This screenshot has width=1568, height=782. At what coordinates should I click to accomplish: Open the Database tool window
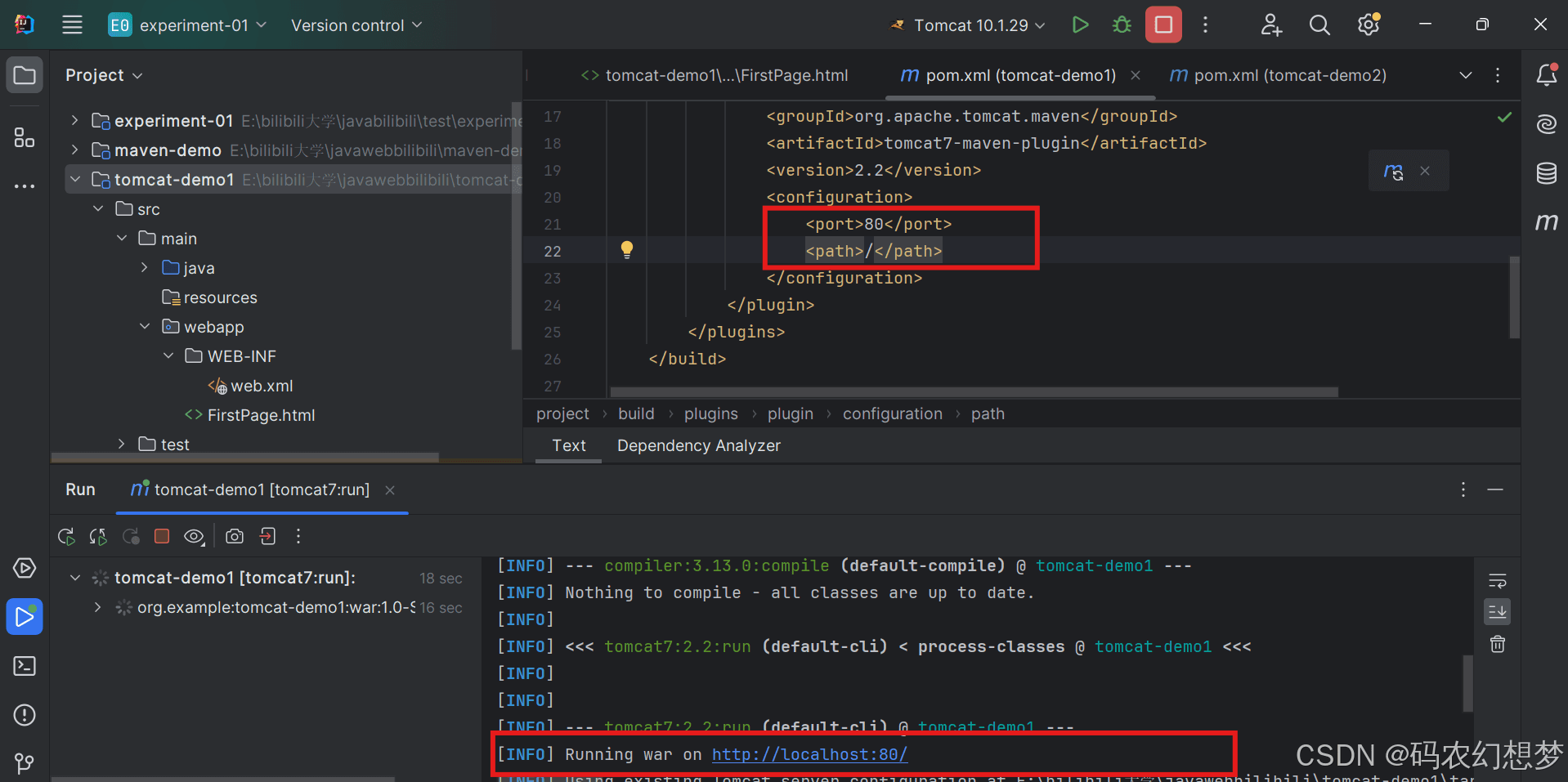(1545, 173)
